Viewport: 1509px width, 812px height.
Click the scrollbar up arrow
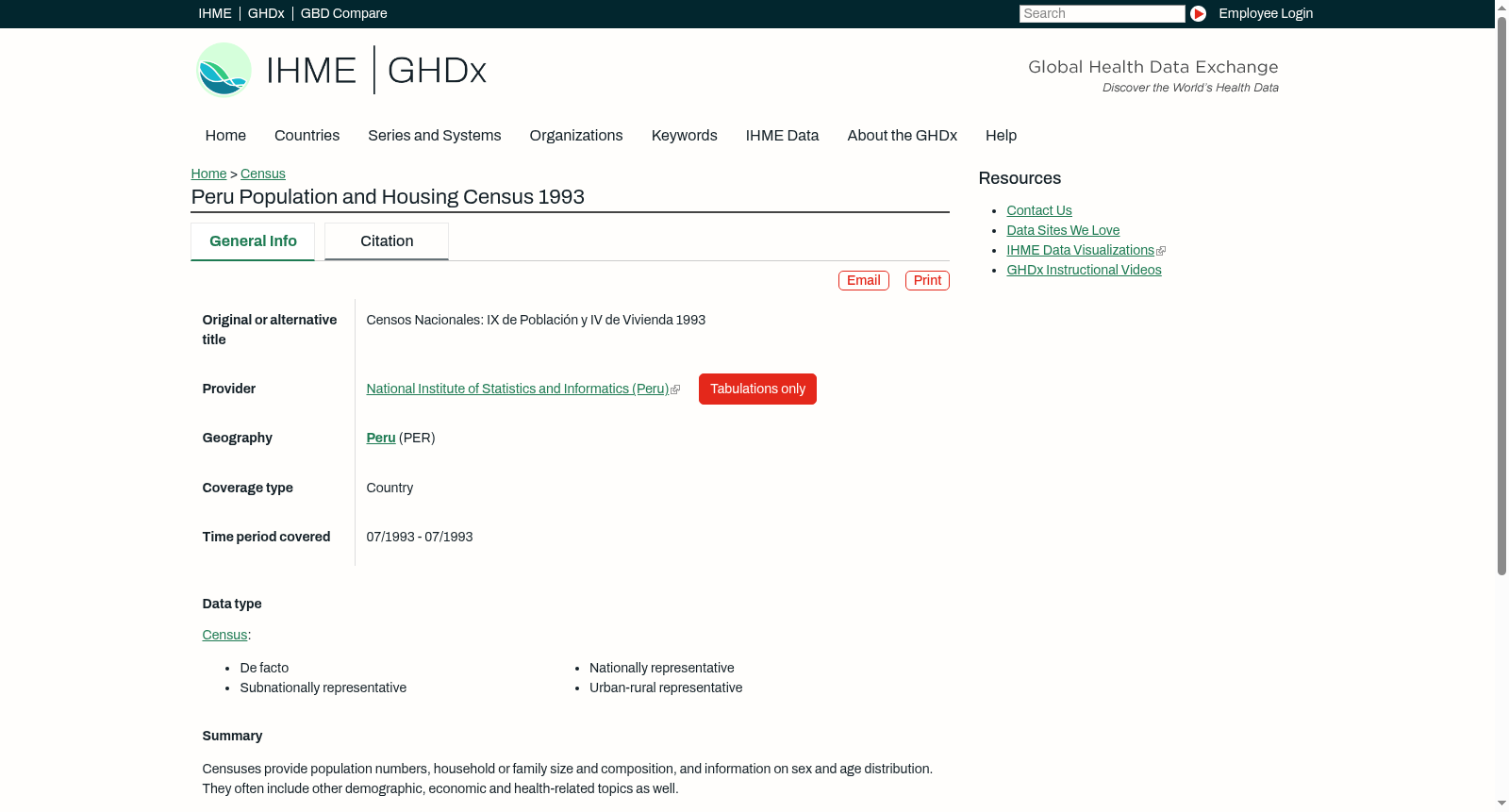1501,7
